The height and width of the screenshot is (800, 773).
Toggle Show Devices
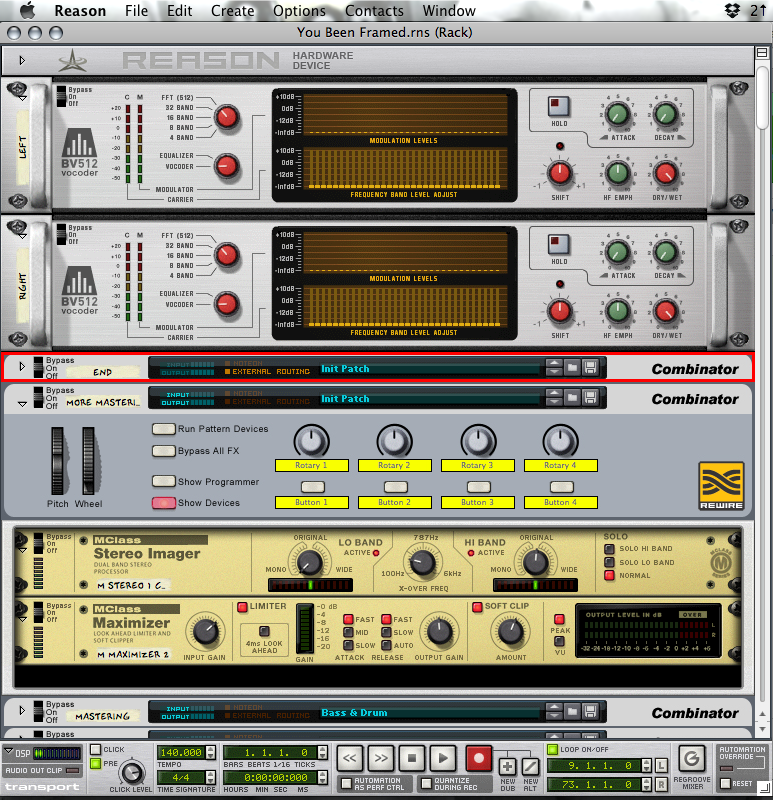click(164, 503)
